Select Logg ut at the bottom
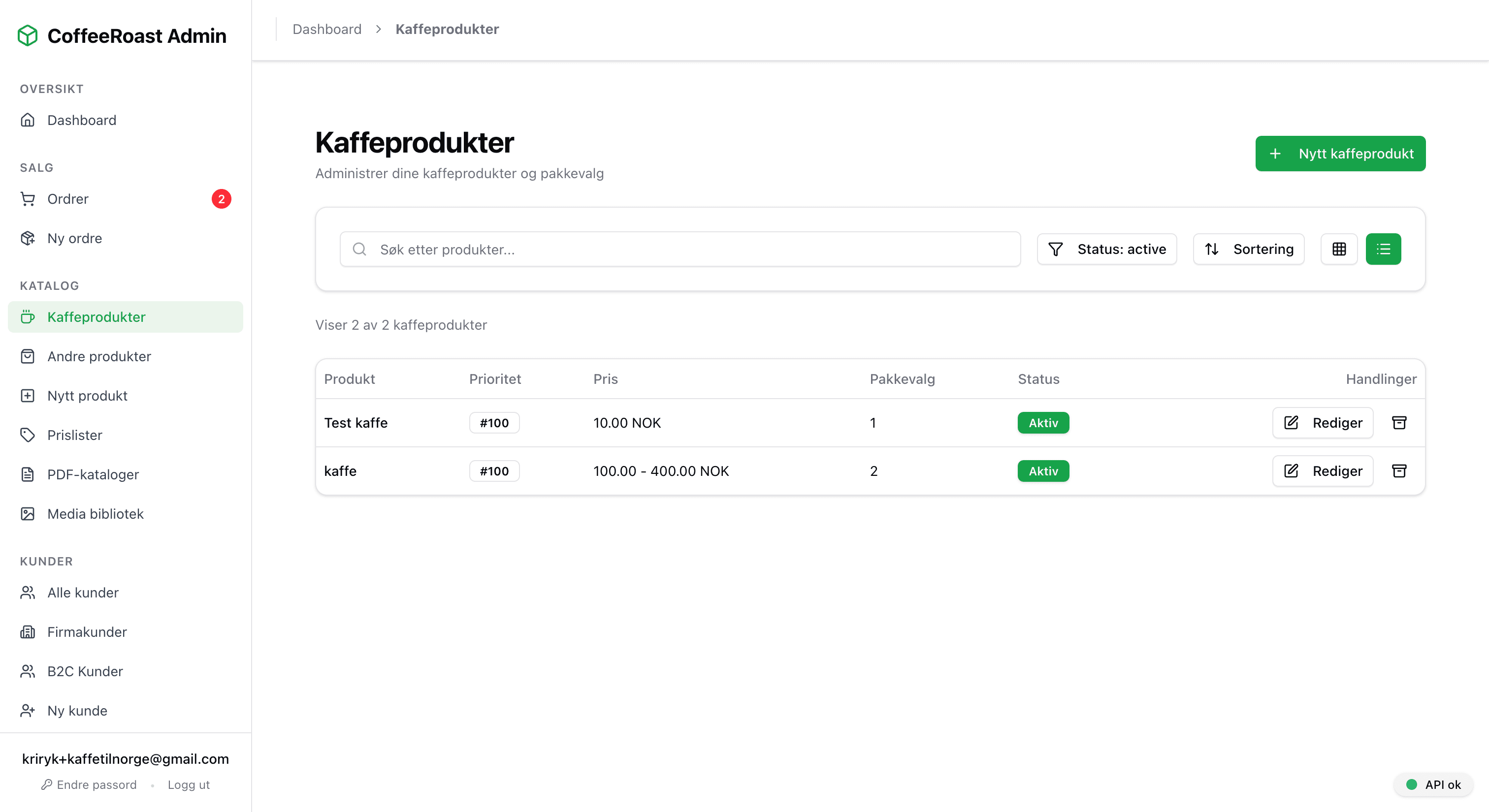 189,784
